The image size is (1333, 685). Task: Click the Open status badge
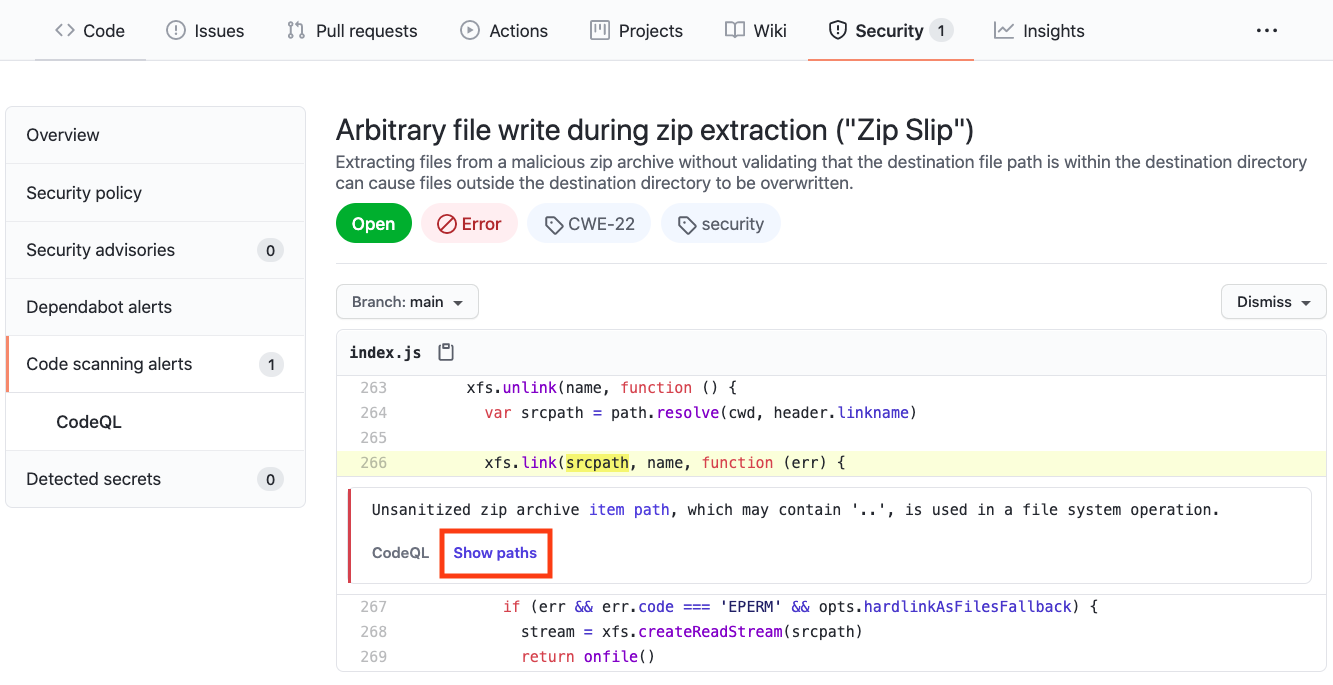pos(373,224)
